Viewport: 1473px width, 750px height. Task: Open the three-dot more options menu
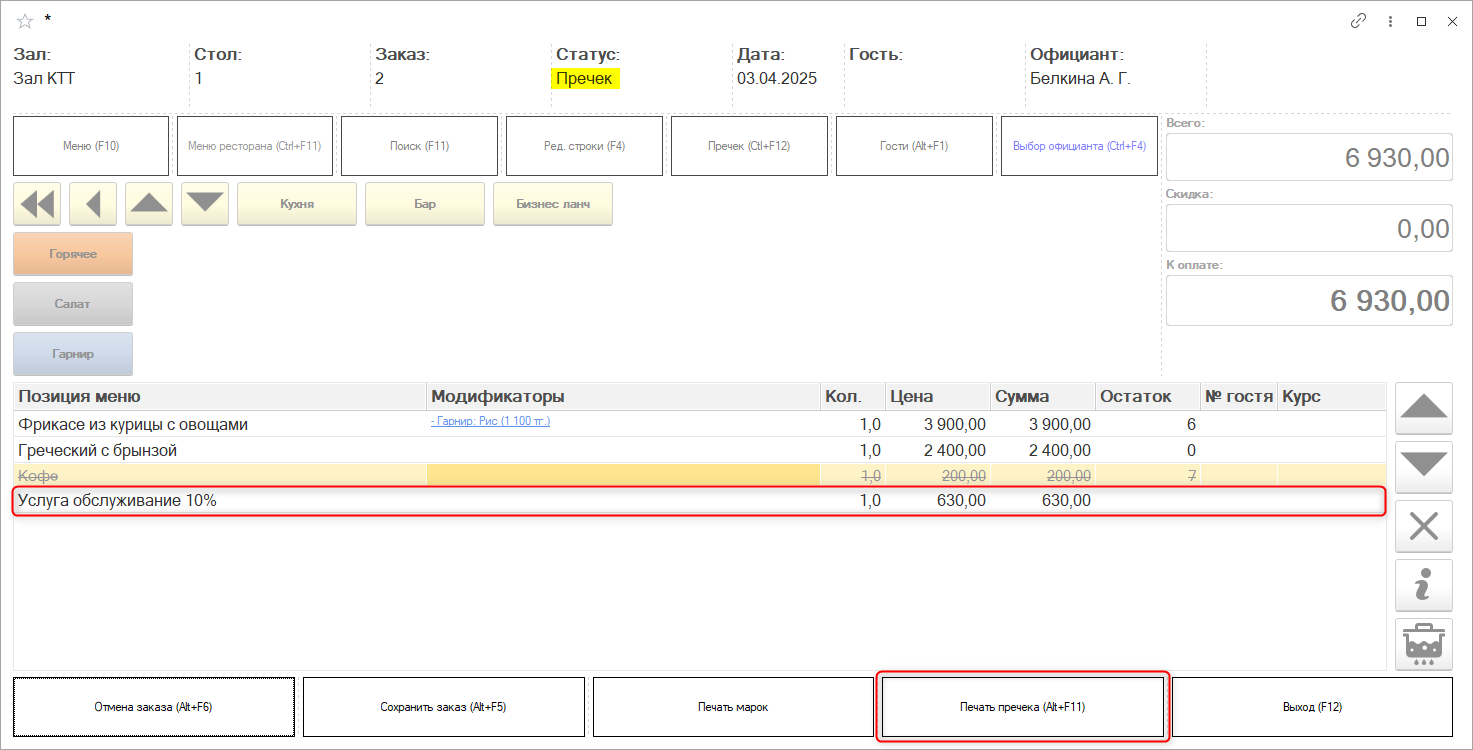coord(1390,21)
